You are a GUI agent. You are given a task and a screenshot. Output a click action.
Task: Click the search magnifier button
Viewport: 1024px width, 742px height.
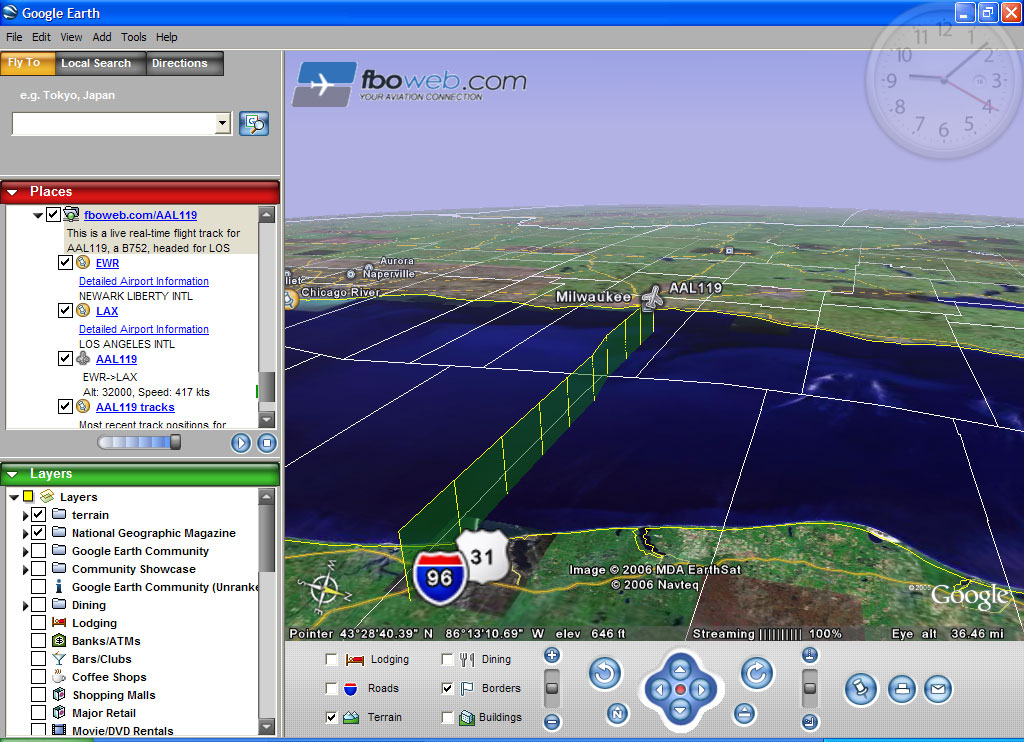254,123
